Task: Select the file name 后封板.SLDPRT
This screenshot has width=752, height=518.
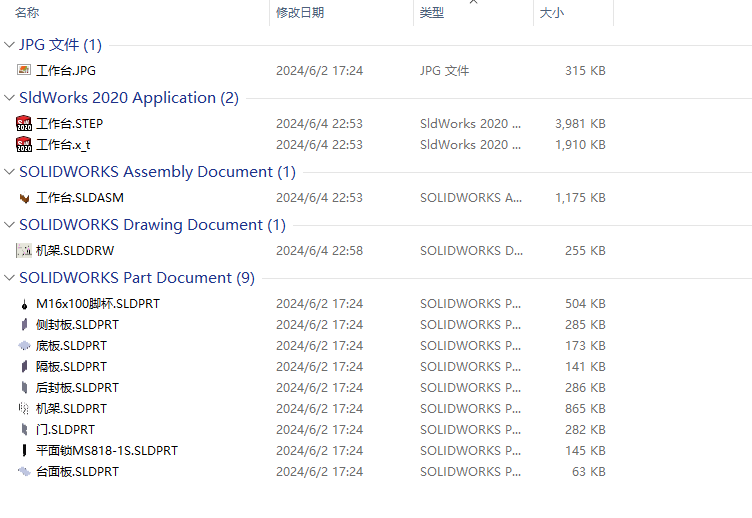Action: (78, 388)
